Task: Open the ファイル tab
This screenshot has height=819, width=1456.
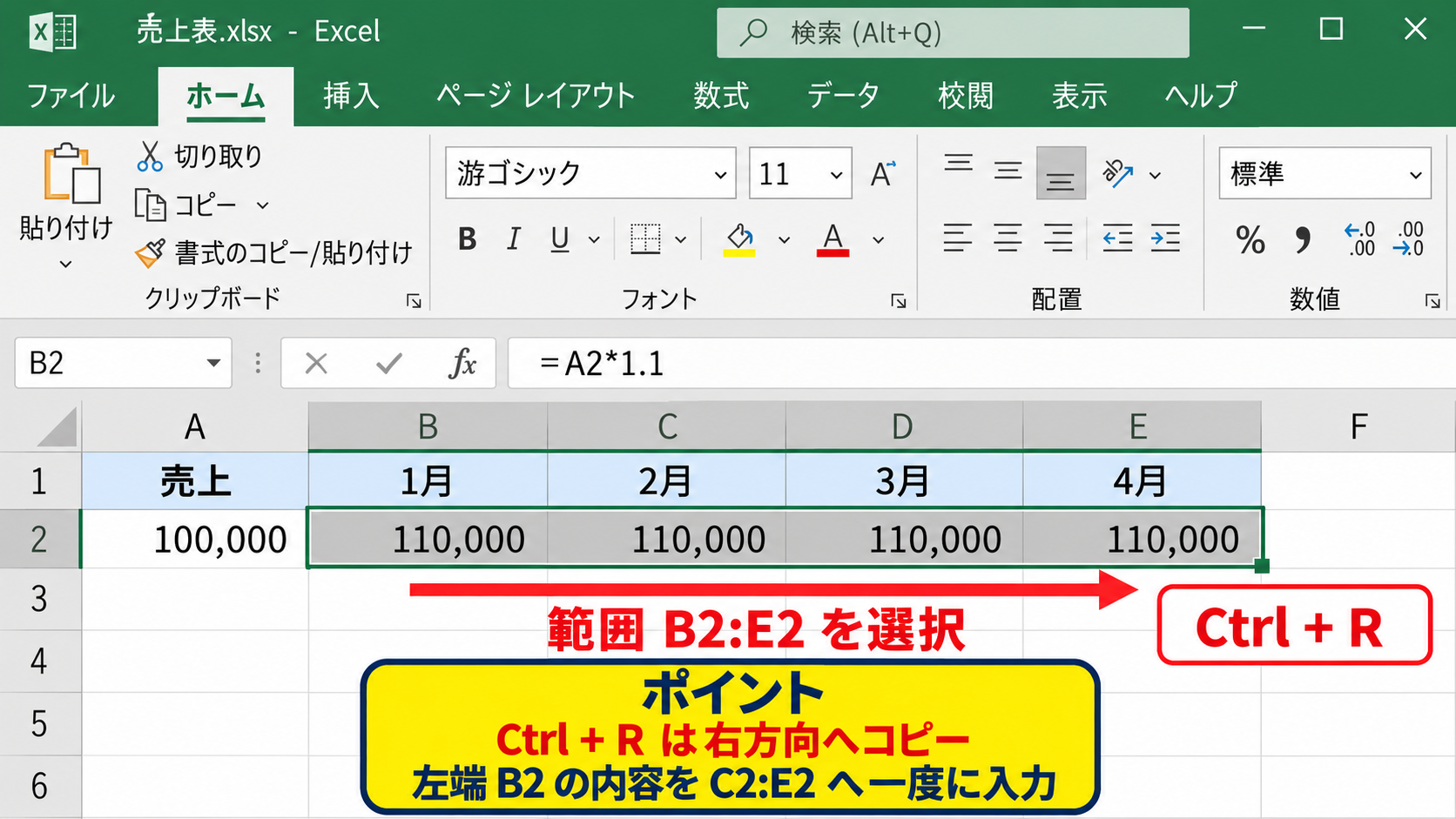Action: [71, 95]
